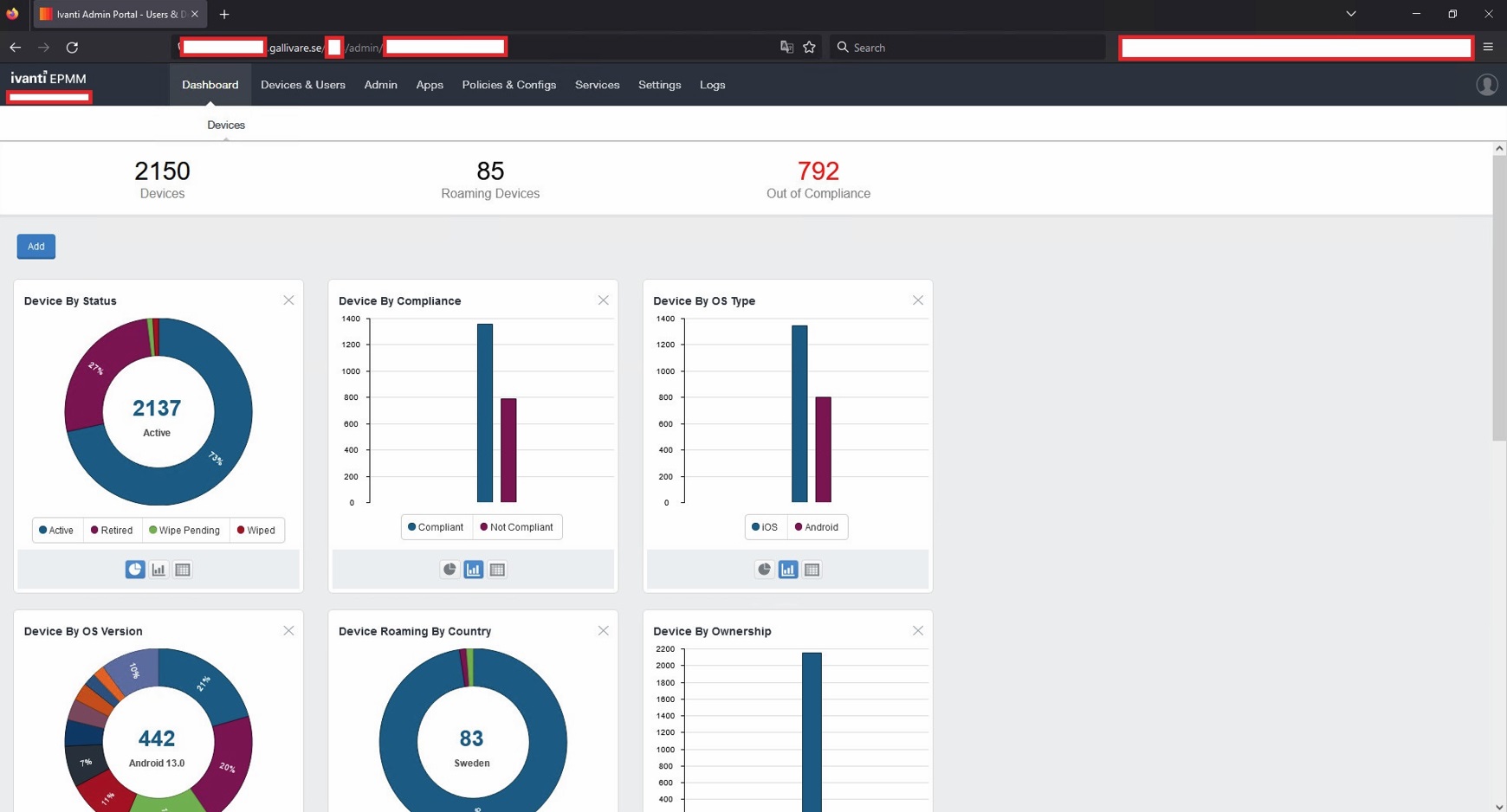Screen dimensions: 1507x812
Task: Click the scrollbar down arrow
Action: tap(1499, 806)
